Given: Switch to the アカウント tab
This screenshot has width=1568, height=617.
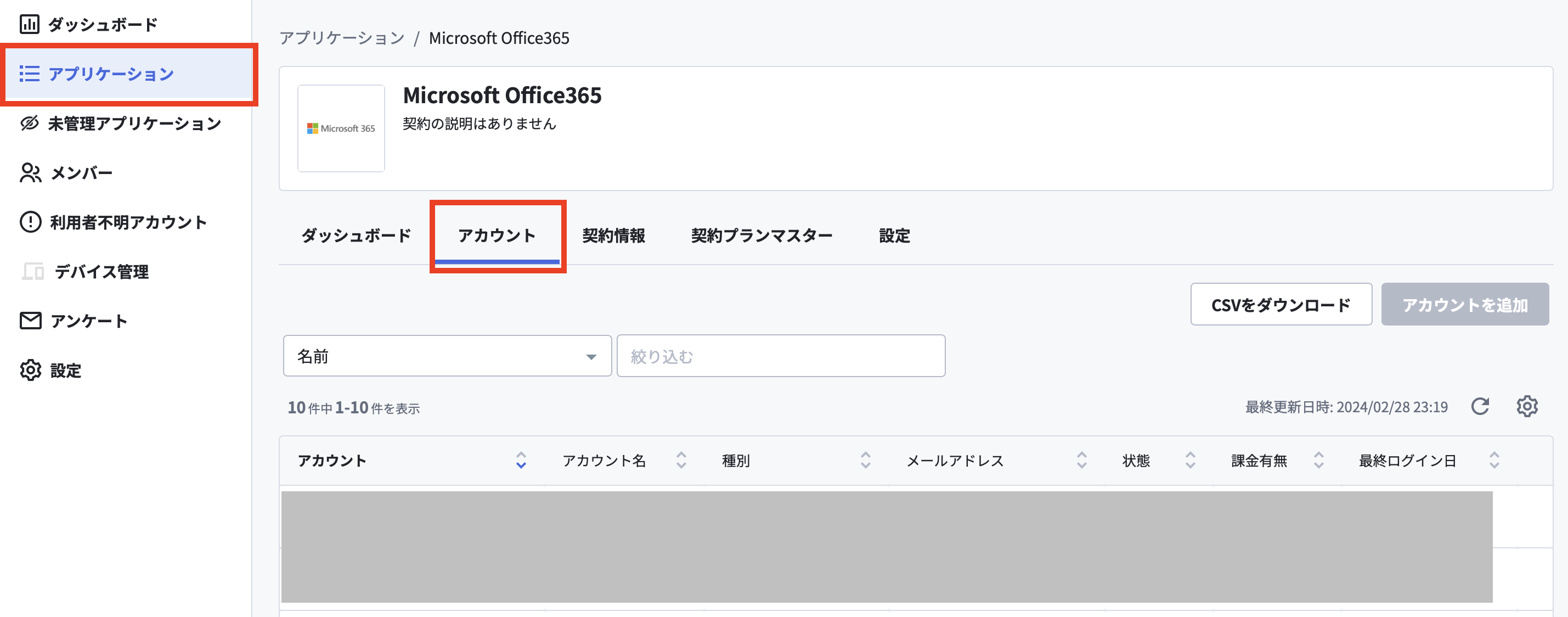Looking at the screenshot, I should coord(497,235).
